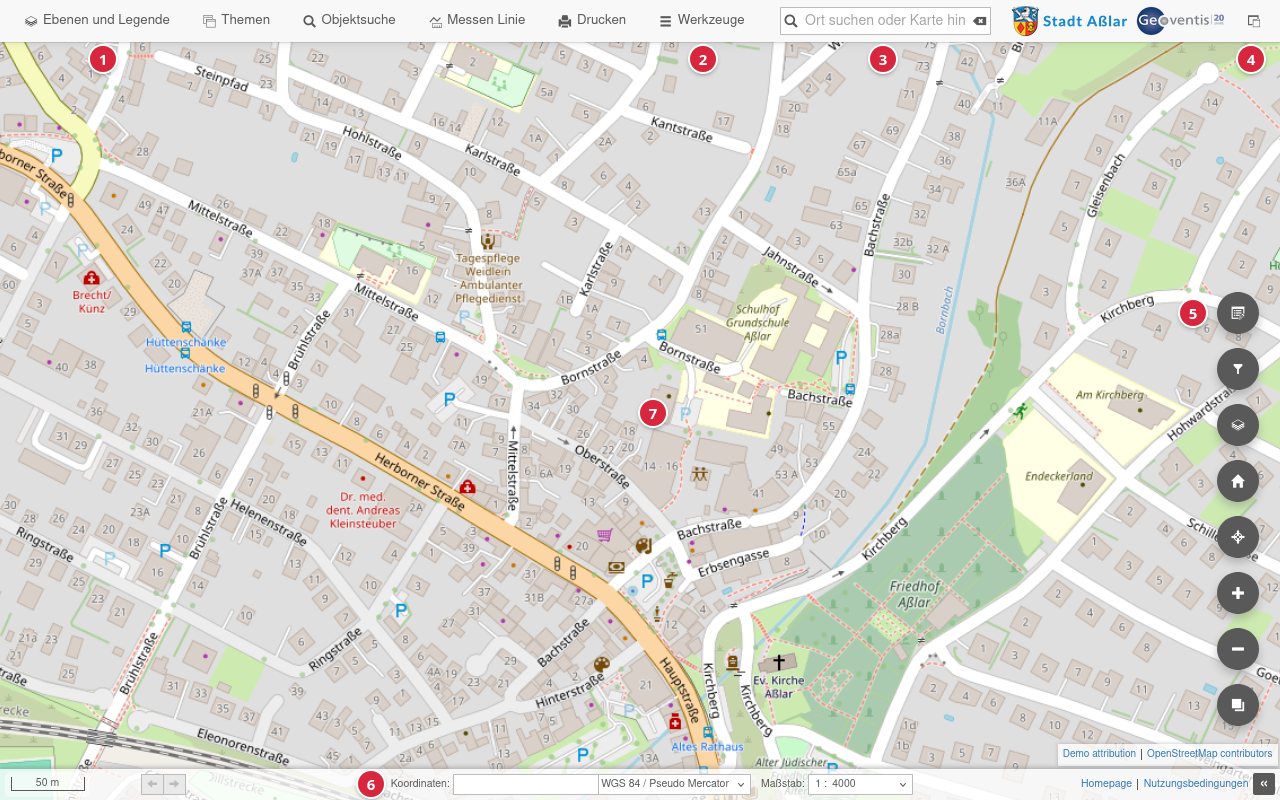Screen dimensions: 1280x800
Task: Click into the Koordinaten input field
Action: coord(525,784)
